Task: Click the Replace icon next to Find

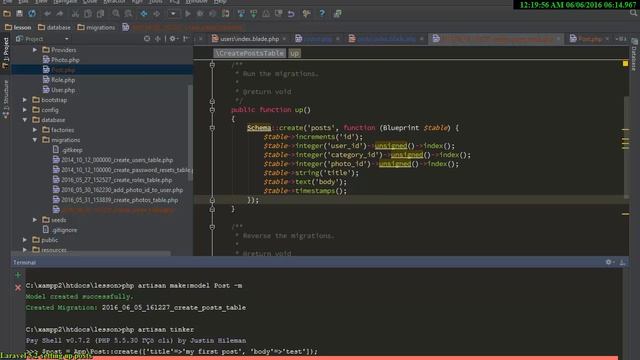Action: coord(128,14)
